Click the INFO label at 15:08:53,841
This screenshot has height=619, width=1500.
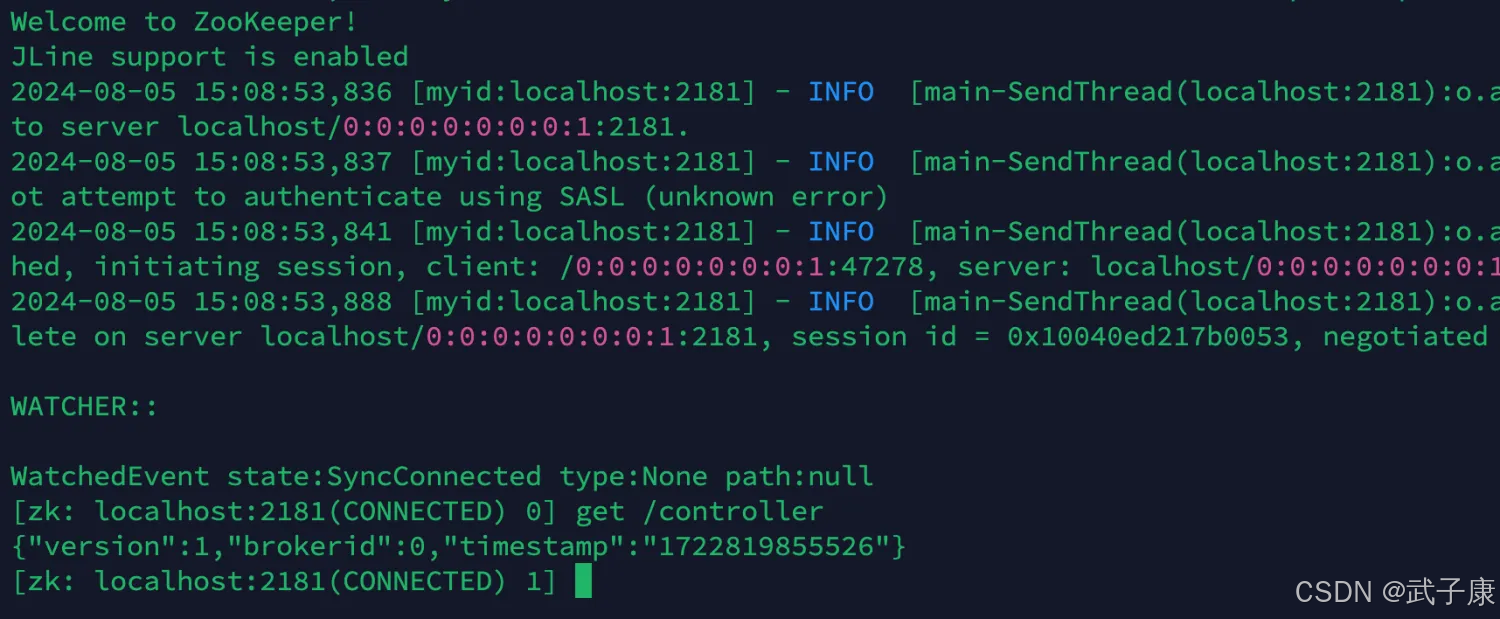841,231
